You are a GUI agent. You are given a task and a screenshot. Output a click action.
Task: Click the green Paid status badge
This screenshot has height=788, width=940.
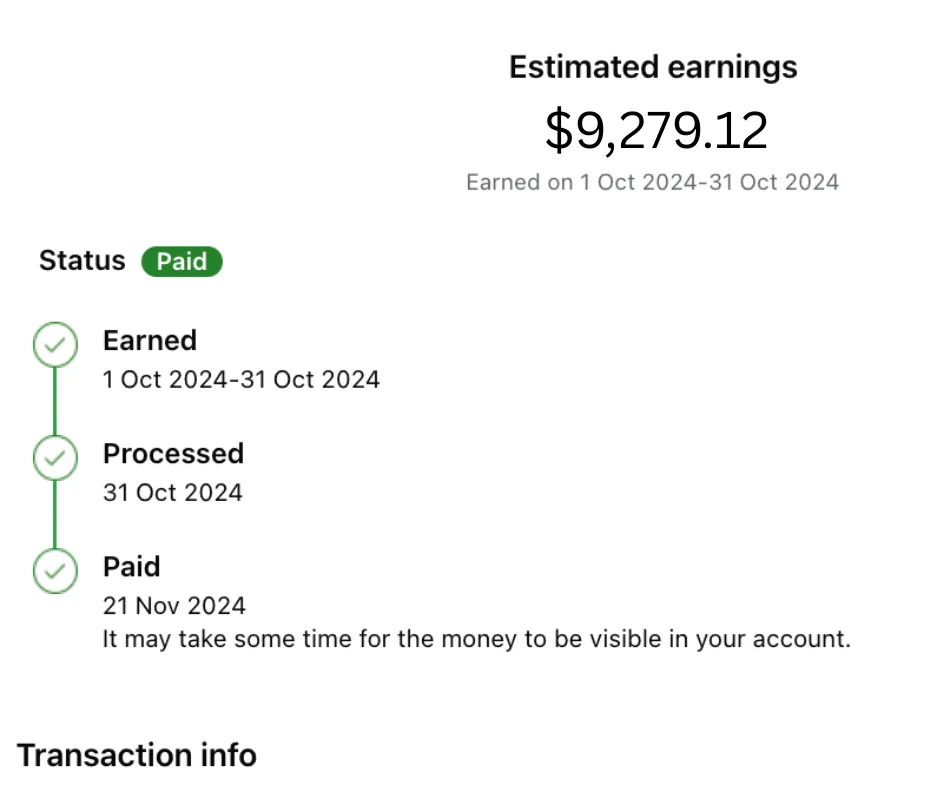[182, 262]
